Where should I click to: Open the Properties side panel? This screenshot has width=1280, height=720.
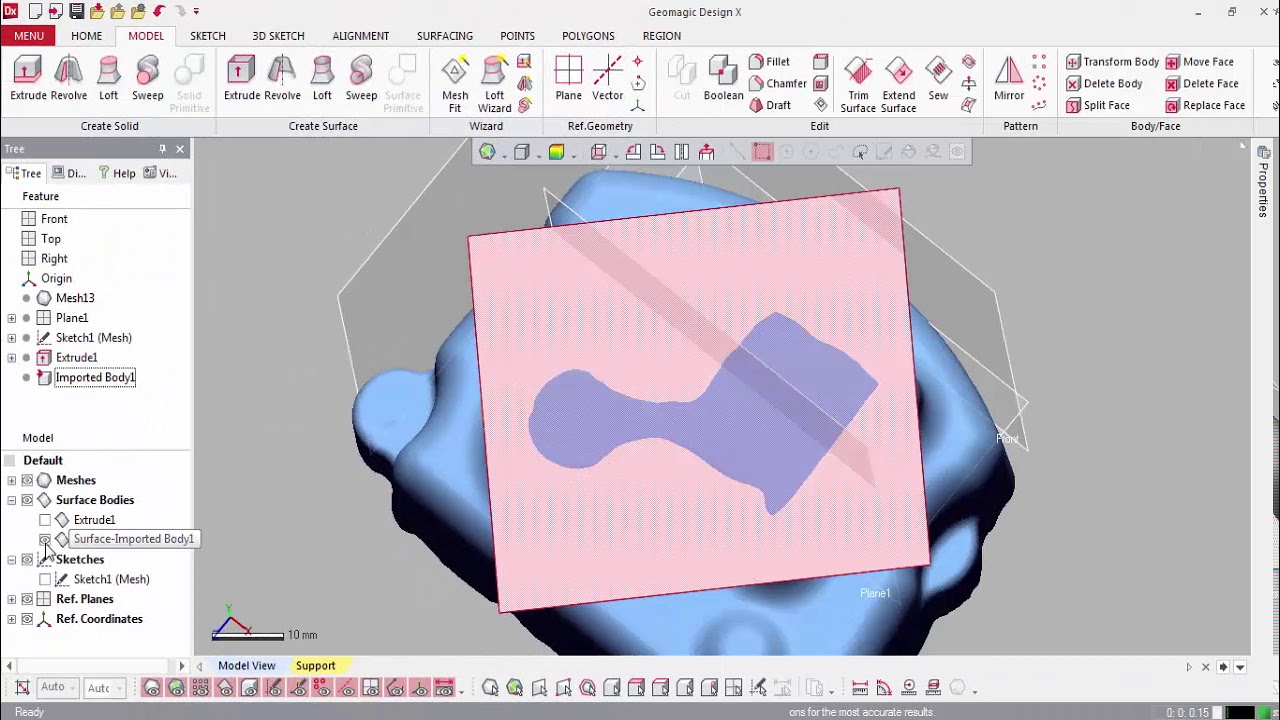click(1264, 181)
